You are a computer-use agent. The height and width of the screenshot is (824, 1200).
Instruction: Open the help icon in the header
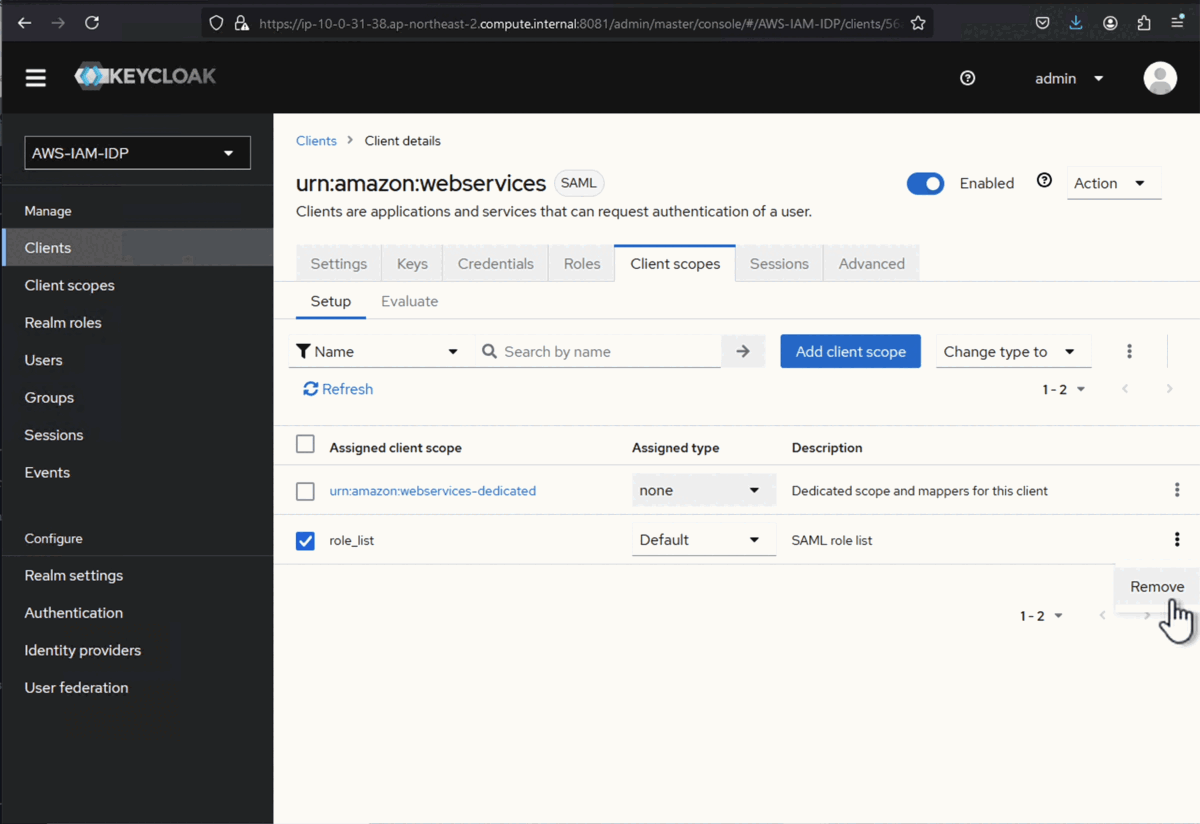(967, 78)
